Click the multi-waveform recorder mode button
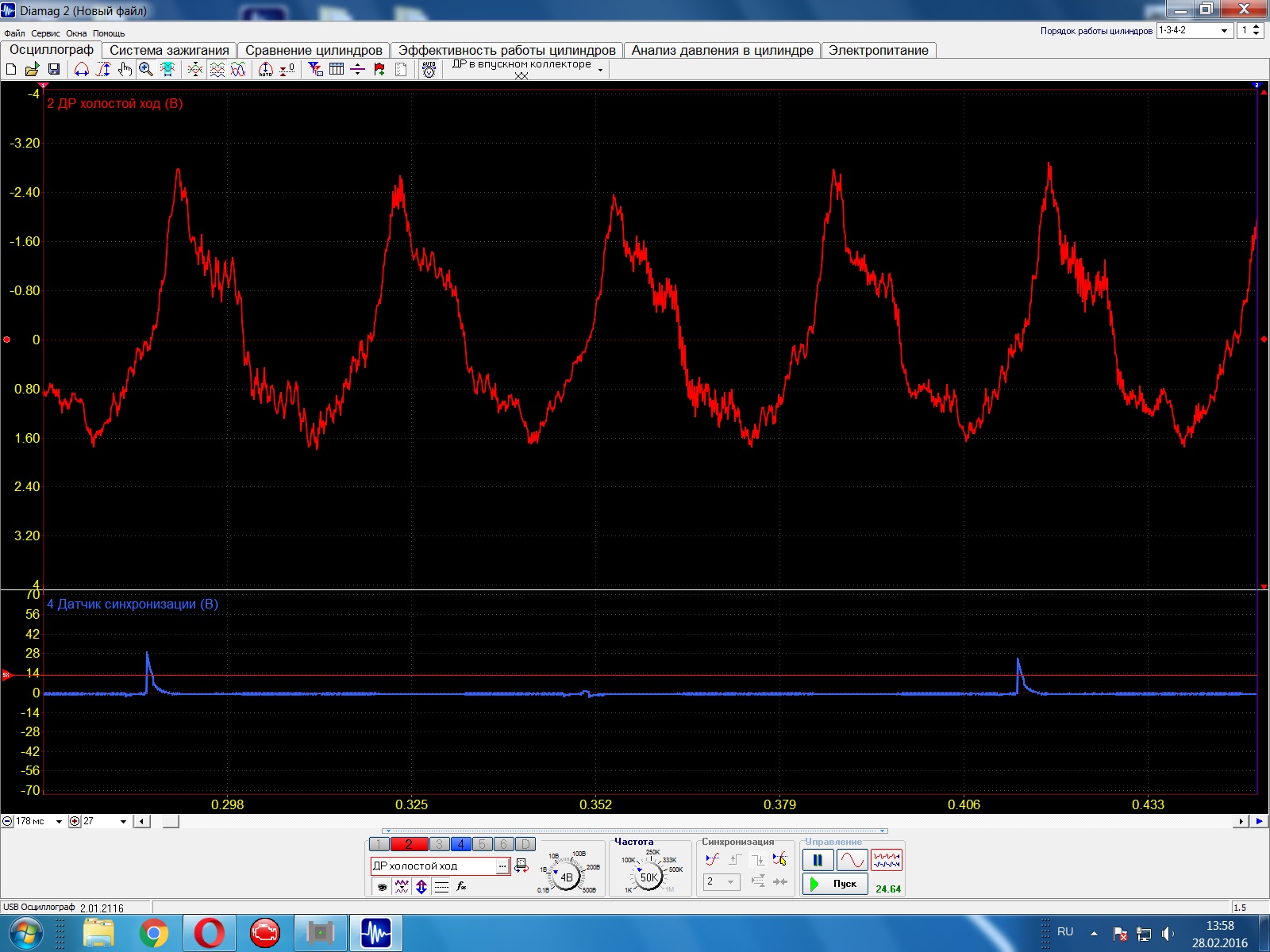Viewport: 1270px width, 952px height. (x=887, y=860)
